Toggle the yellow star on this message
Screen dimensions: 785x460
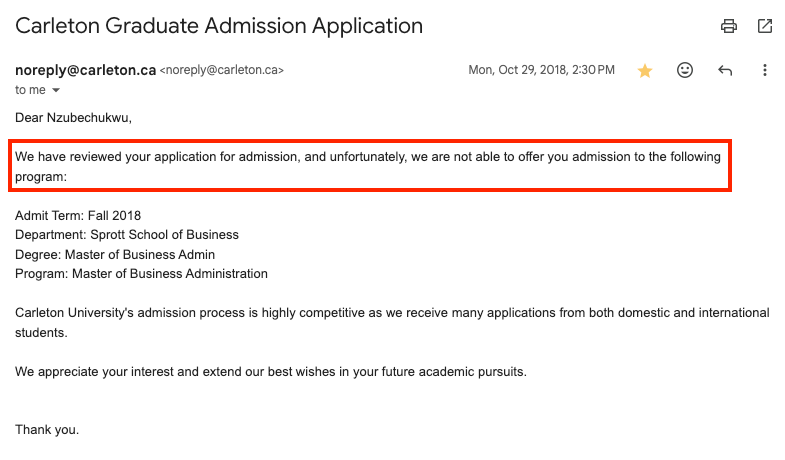pyautogui.click(x=645, y=71)
